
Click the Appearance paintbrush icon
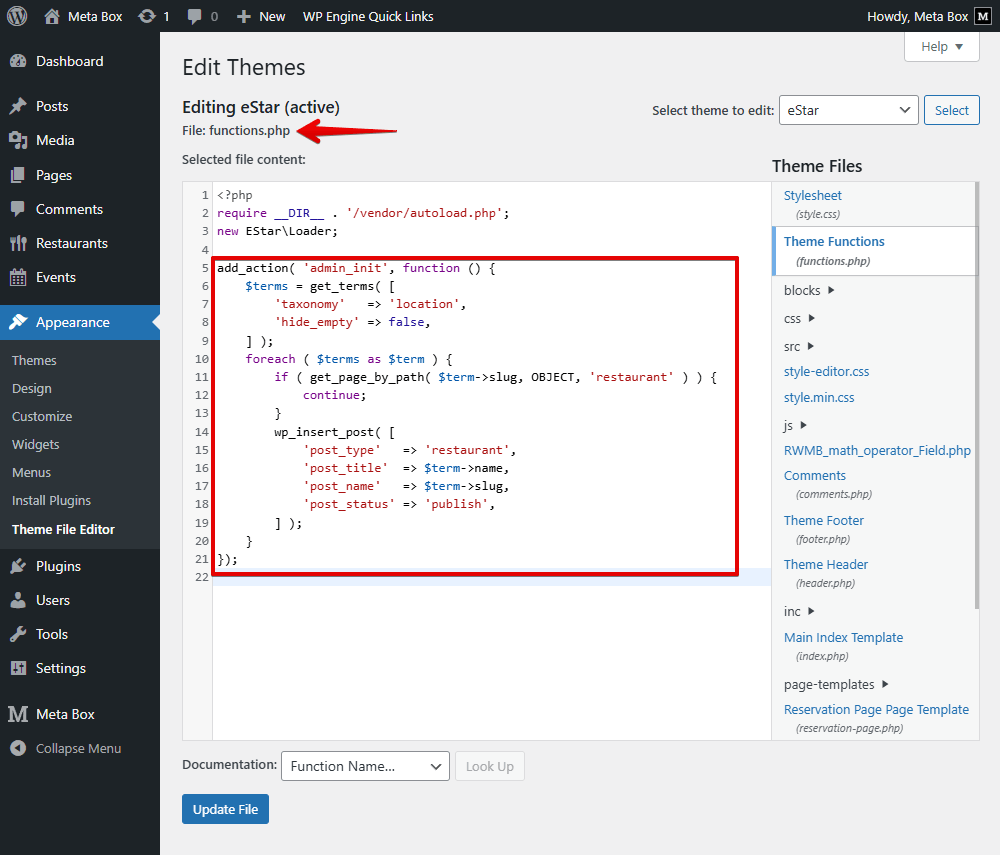click(x=18, y=322)
